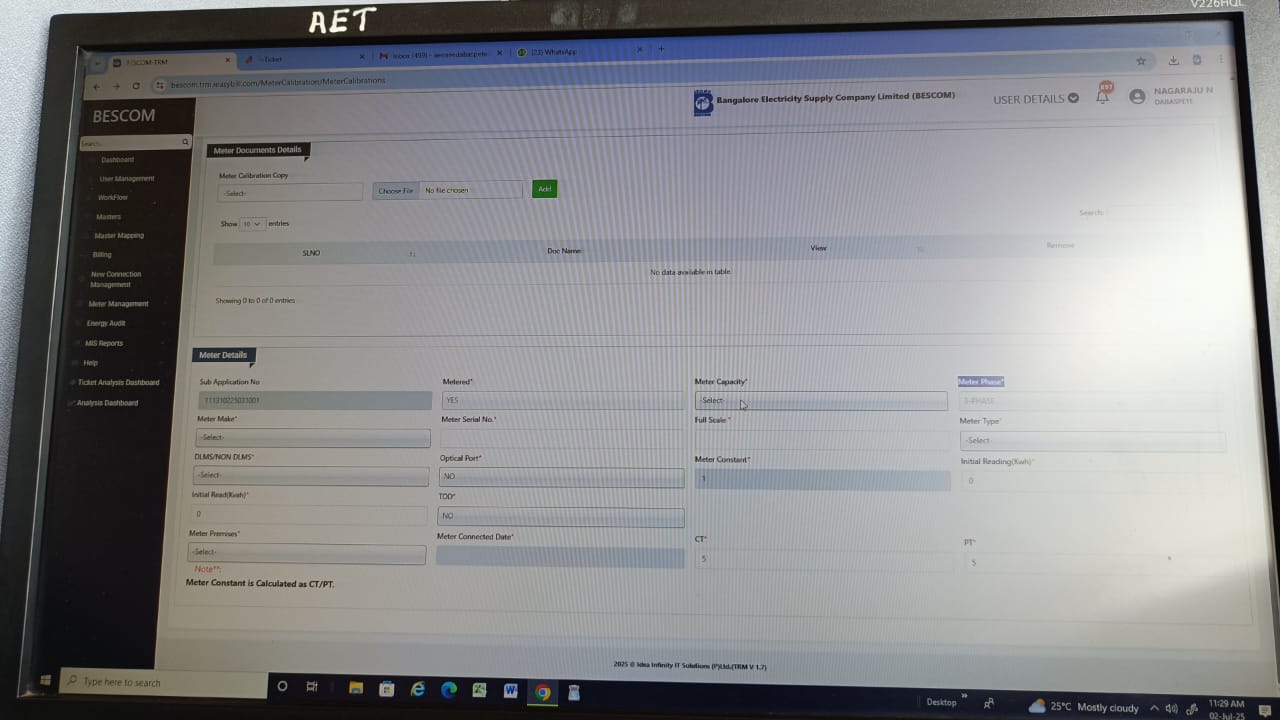
Task: Open Task View on taskbar
Action: pyautogui.click(x=312, y=687)
